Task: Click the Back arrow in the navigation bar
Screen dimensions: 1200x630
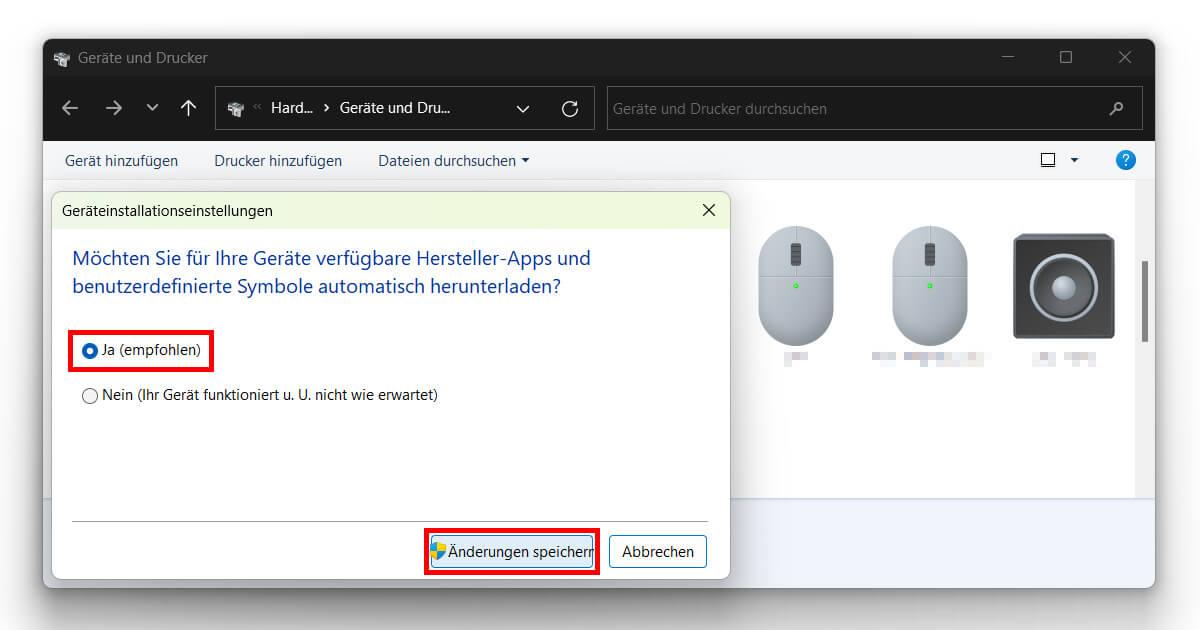Action: click(69, 108)
